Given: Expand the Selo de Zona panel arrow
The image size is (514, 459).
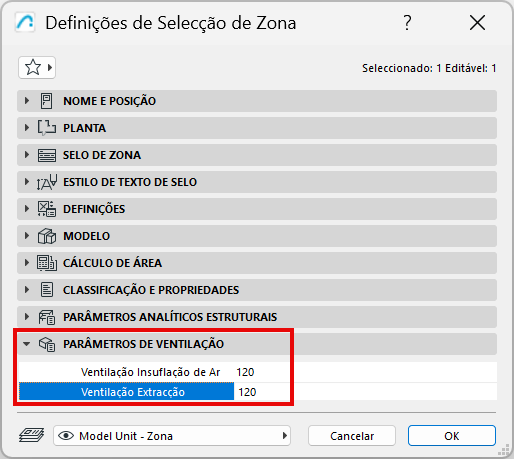Looking at the screenshot, I should coord(27,155).
